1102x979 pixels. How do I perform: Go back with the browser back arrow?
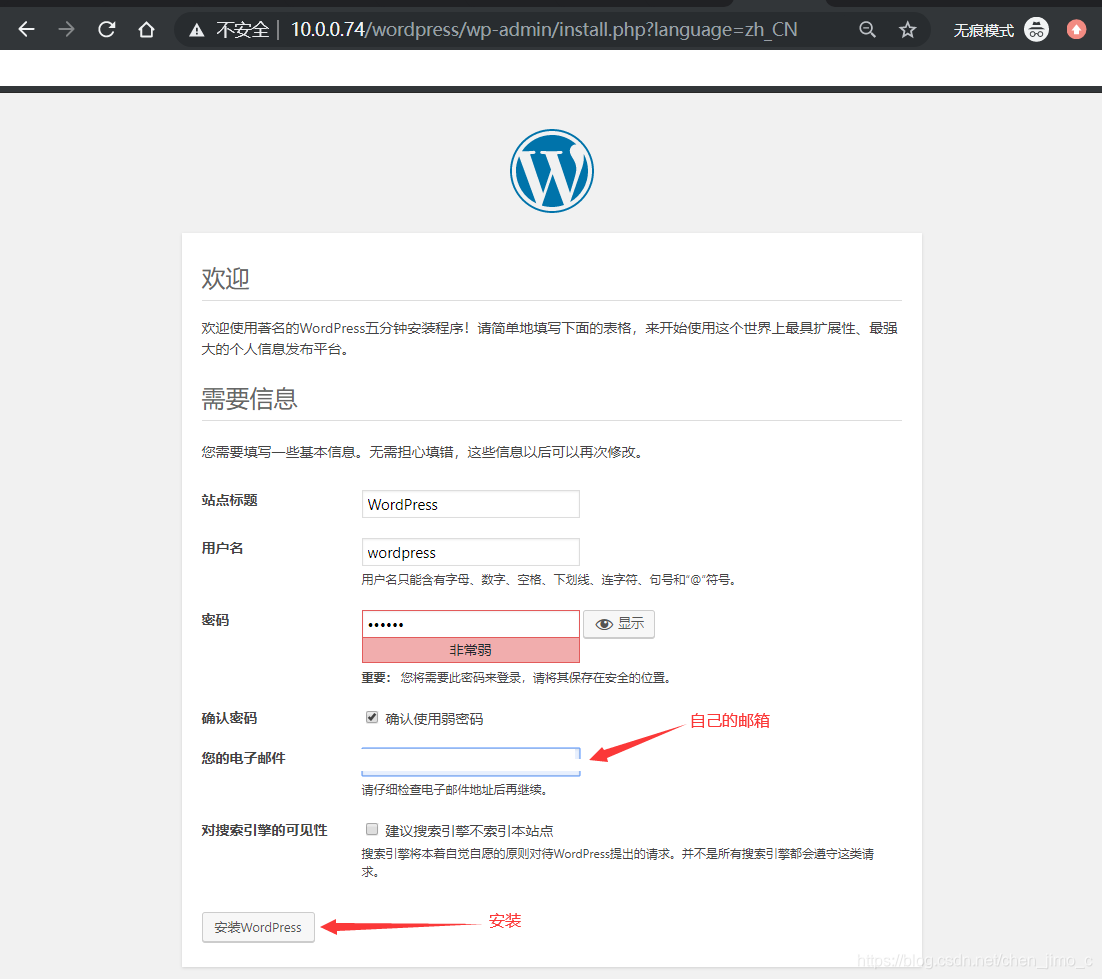[27, 30]
